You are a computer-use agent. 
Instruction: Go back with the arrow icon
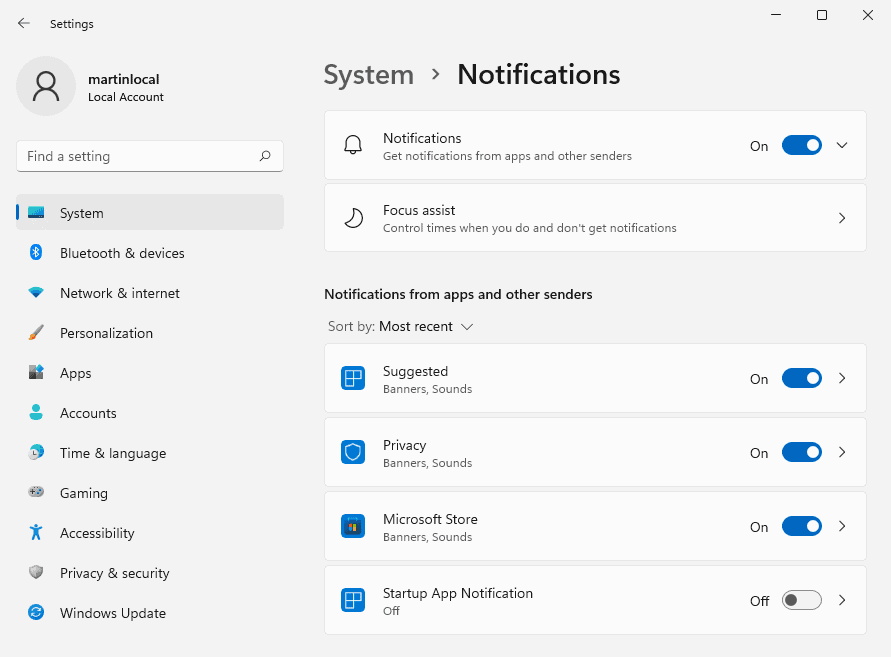pyautogui.click(x=23, y=23)
